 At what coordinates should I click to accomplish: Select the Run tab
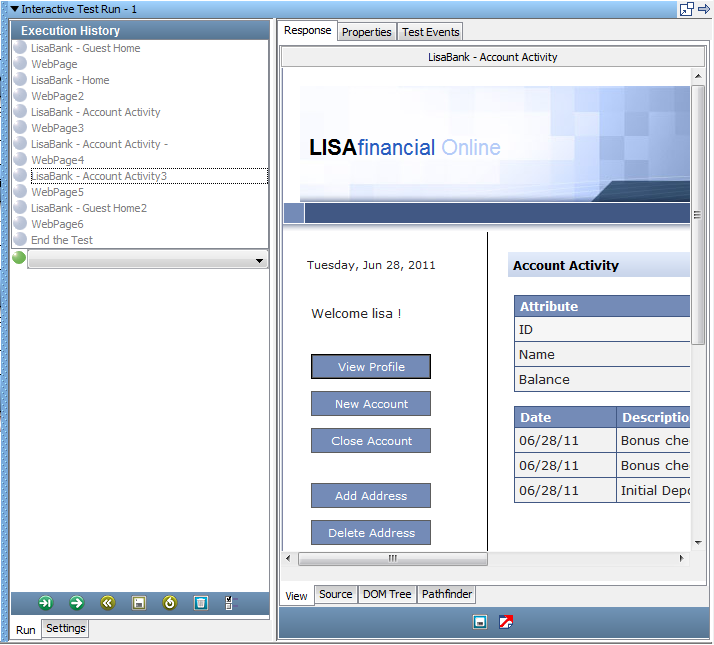26,630
